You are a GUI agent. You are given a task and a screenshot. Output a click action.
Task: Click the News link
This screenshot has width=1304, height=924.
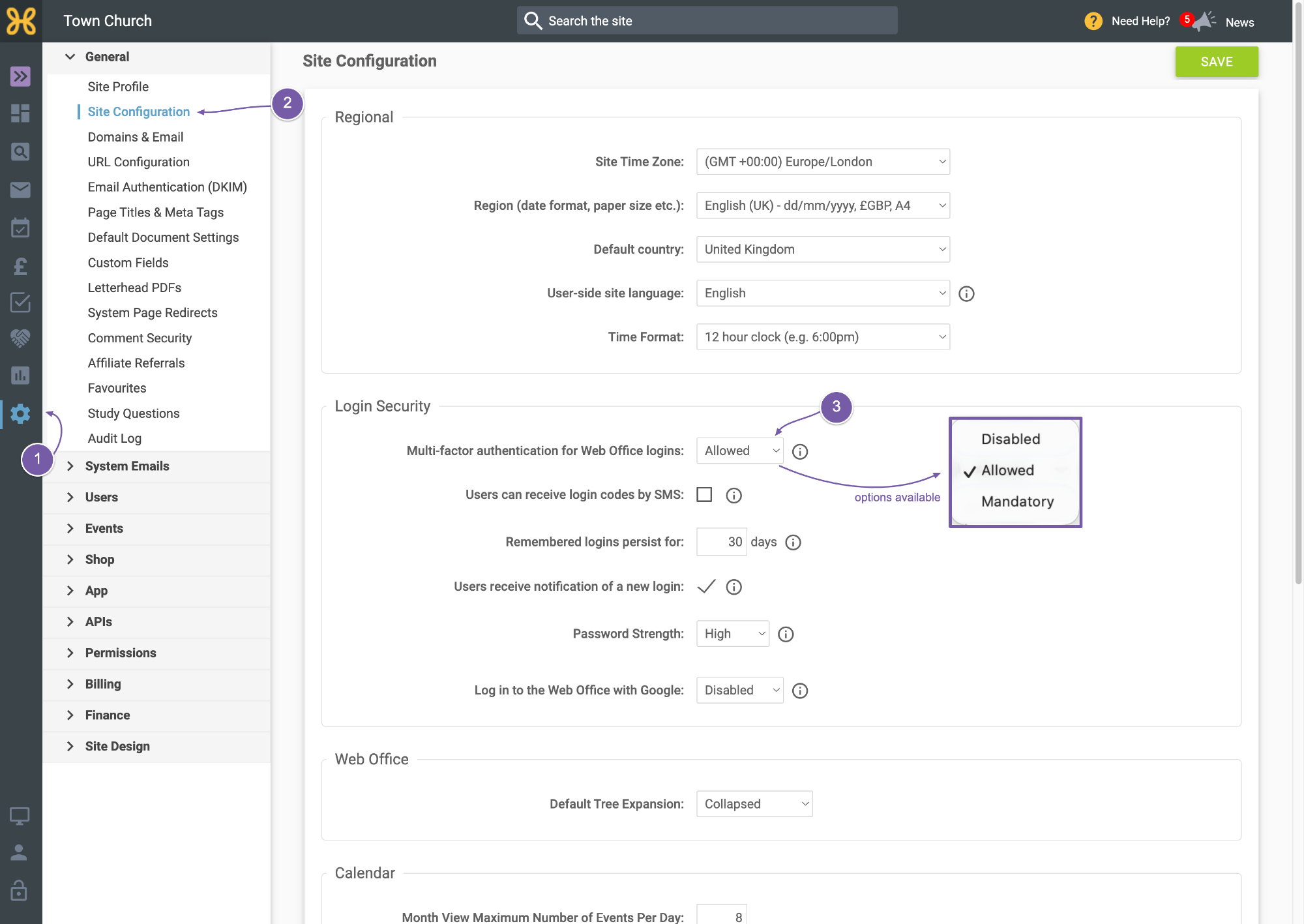1239,22
